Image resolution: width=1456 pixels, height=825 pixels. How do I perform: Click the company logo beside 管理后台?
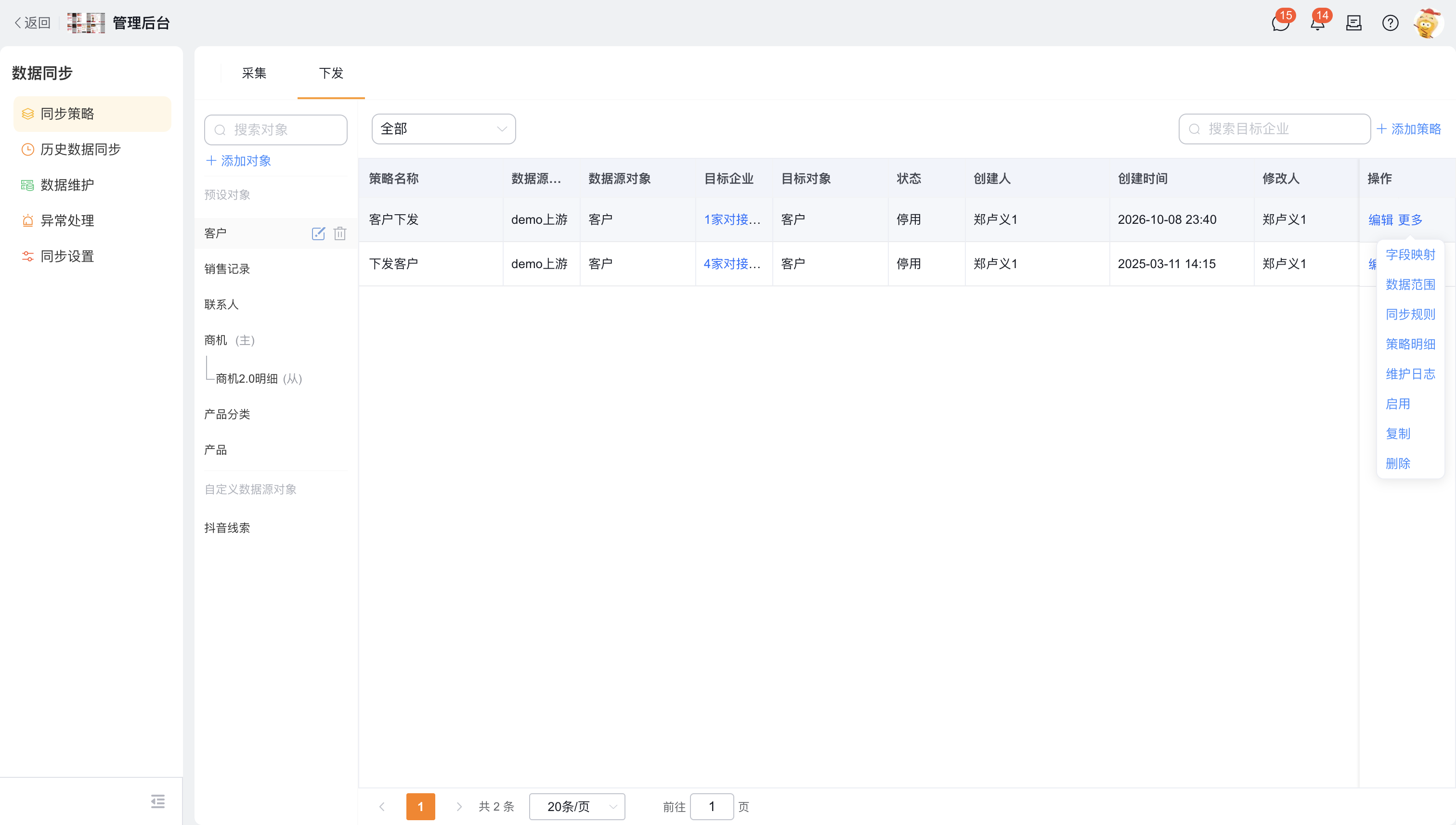pyautogui.click(x=86, y=23)
